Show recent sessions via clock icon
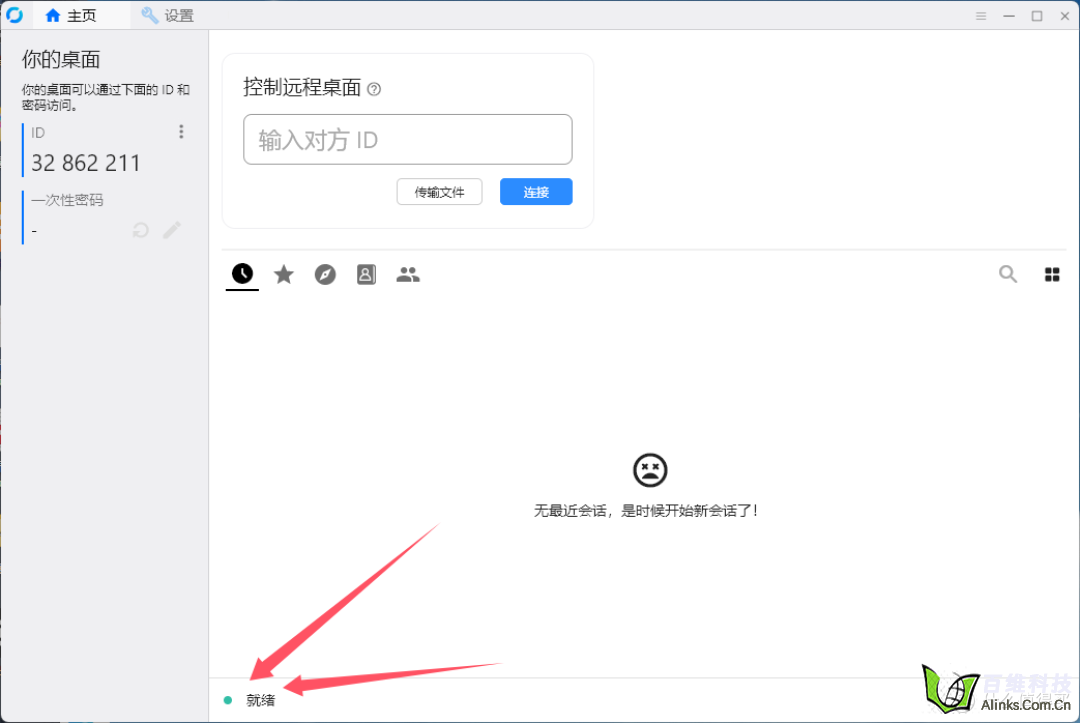 coord(242,274)
